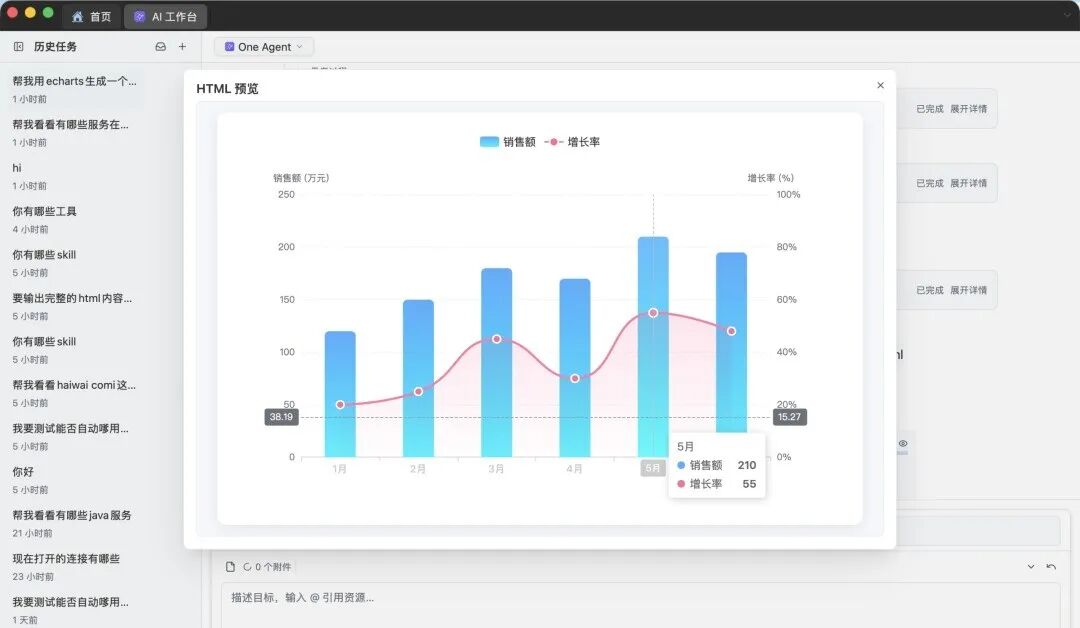Image resolution: width=1080 pixels, height=628 pixels.
Task: Click the macOS green fullscreen button
Action: (x=48, y=12)
